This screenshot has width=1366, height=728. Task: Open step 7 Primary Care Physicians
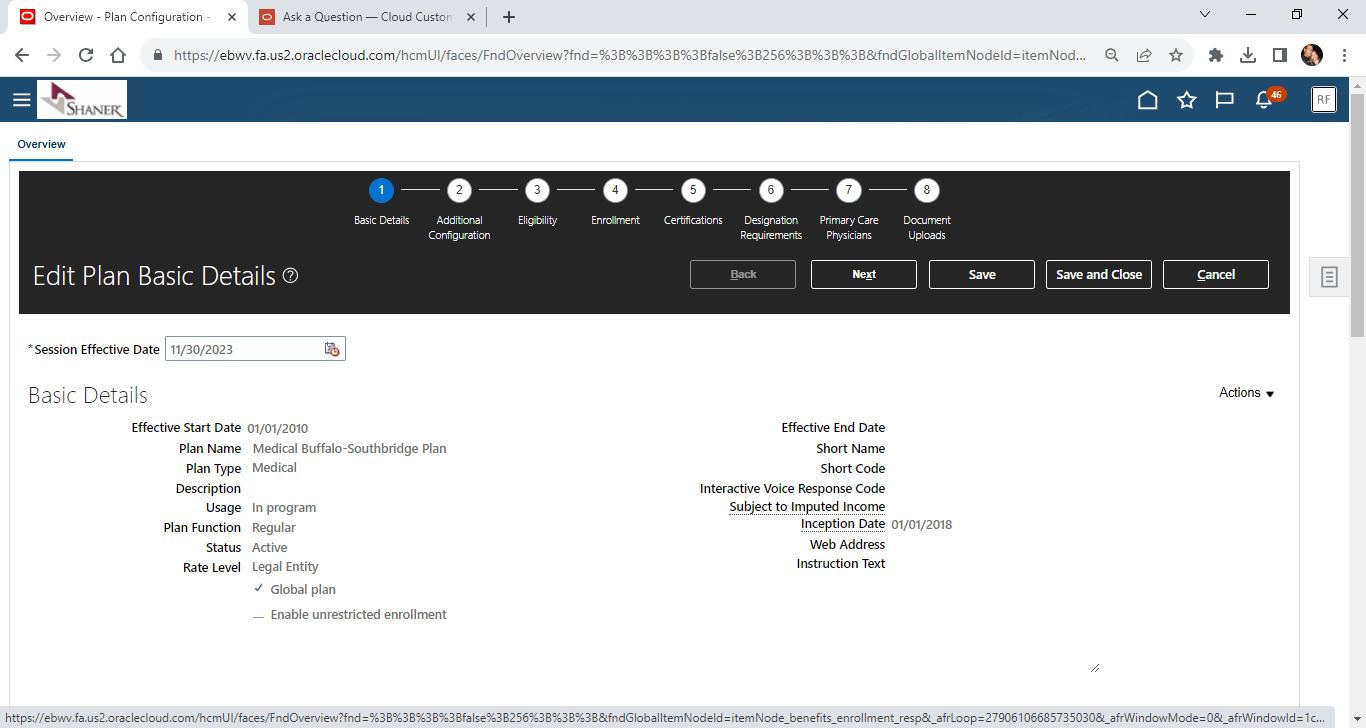[x=848, y=190]
